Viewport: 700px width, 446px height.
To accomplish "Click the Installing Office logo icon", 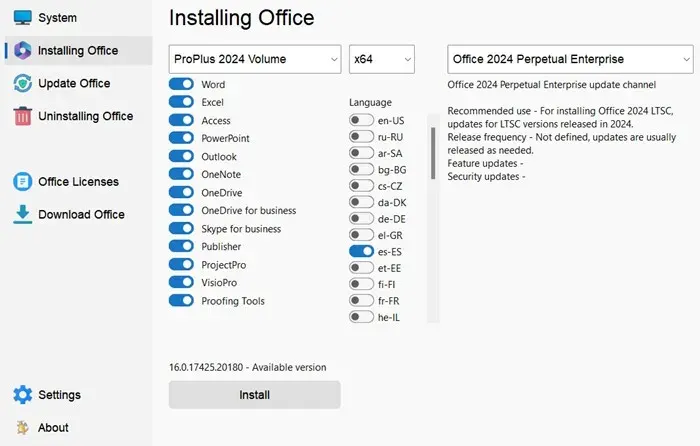I will pos(22,50).
